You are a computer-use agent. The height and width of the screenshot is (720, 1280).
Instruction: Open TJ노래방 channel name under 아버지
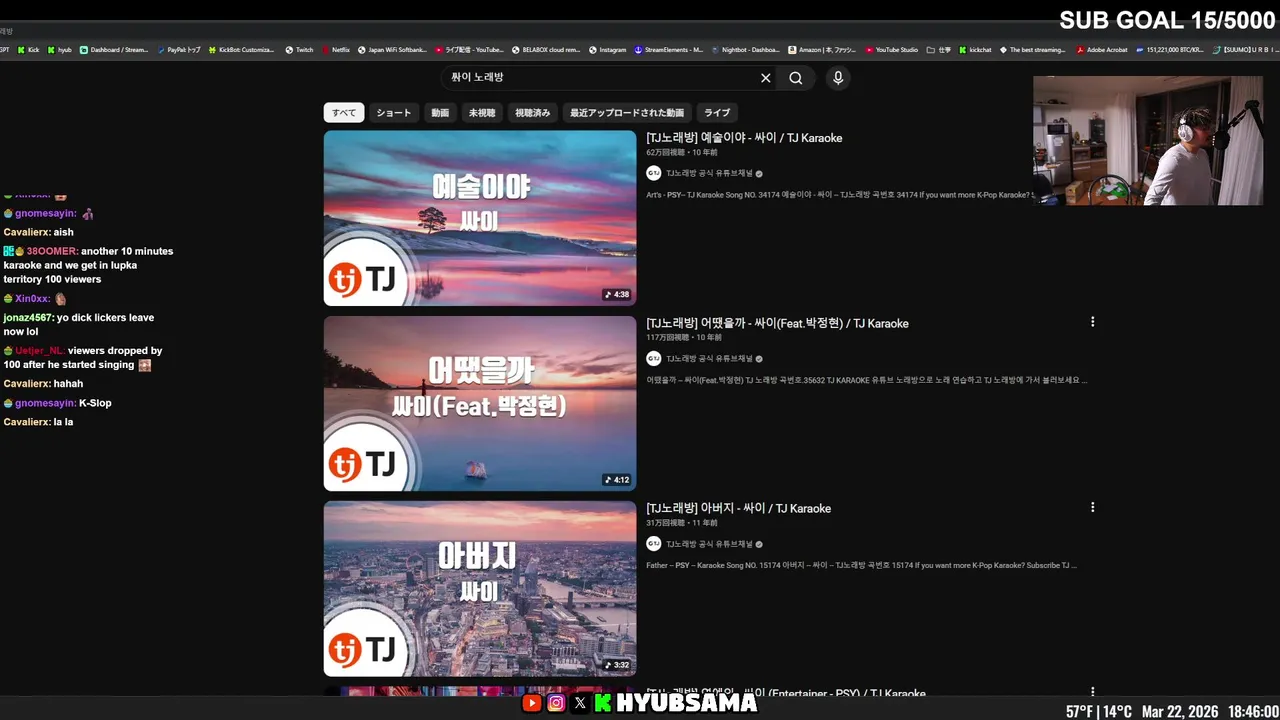(710, 544)
